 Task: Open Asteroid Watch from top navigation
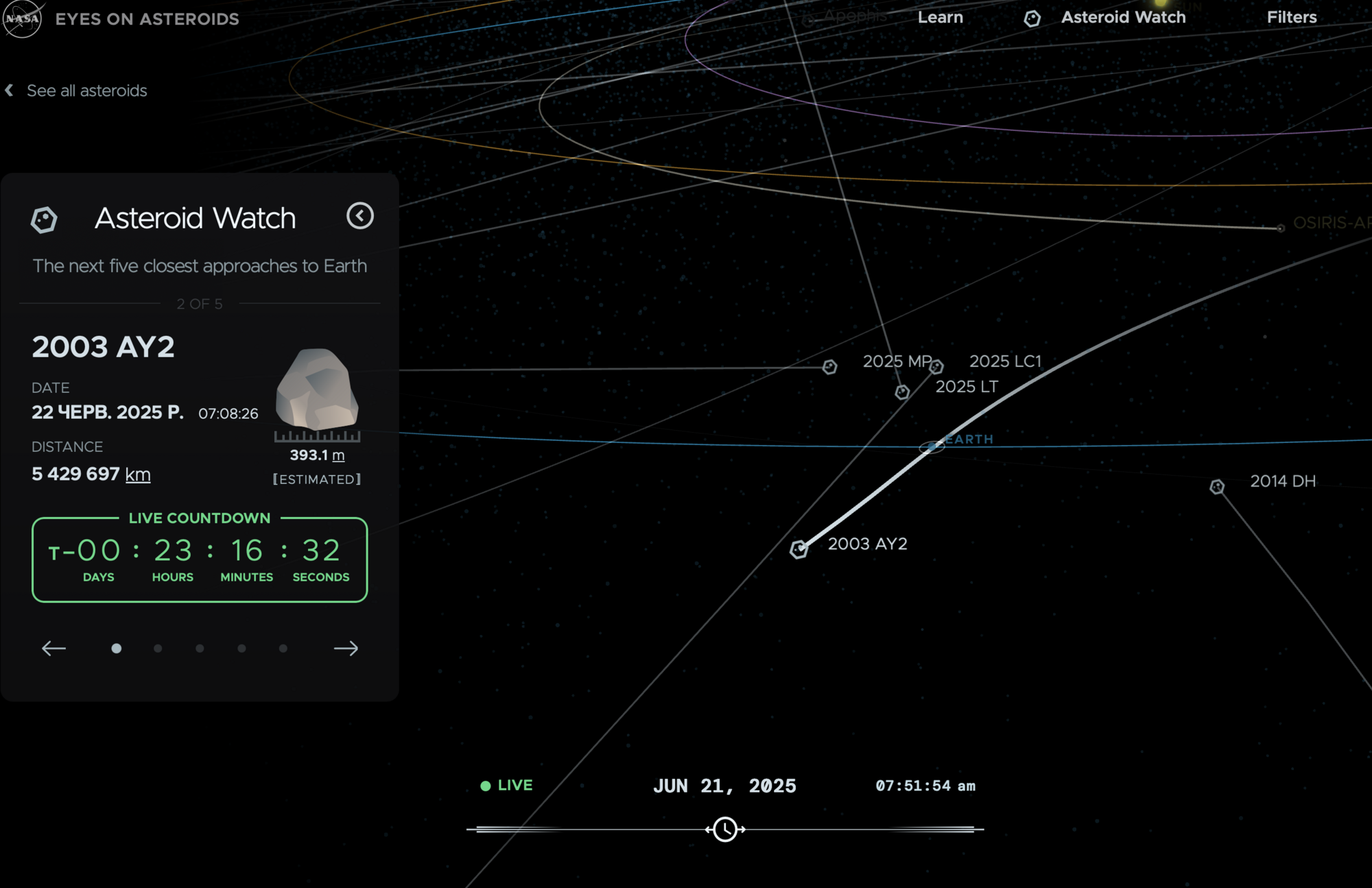[x=1123, y=18]
